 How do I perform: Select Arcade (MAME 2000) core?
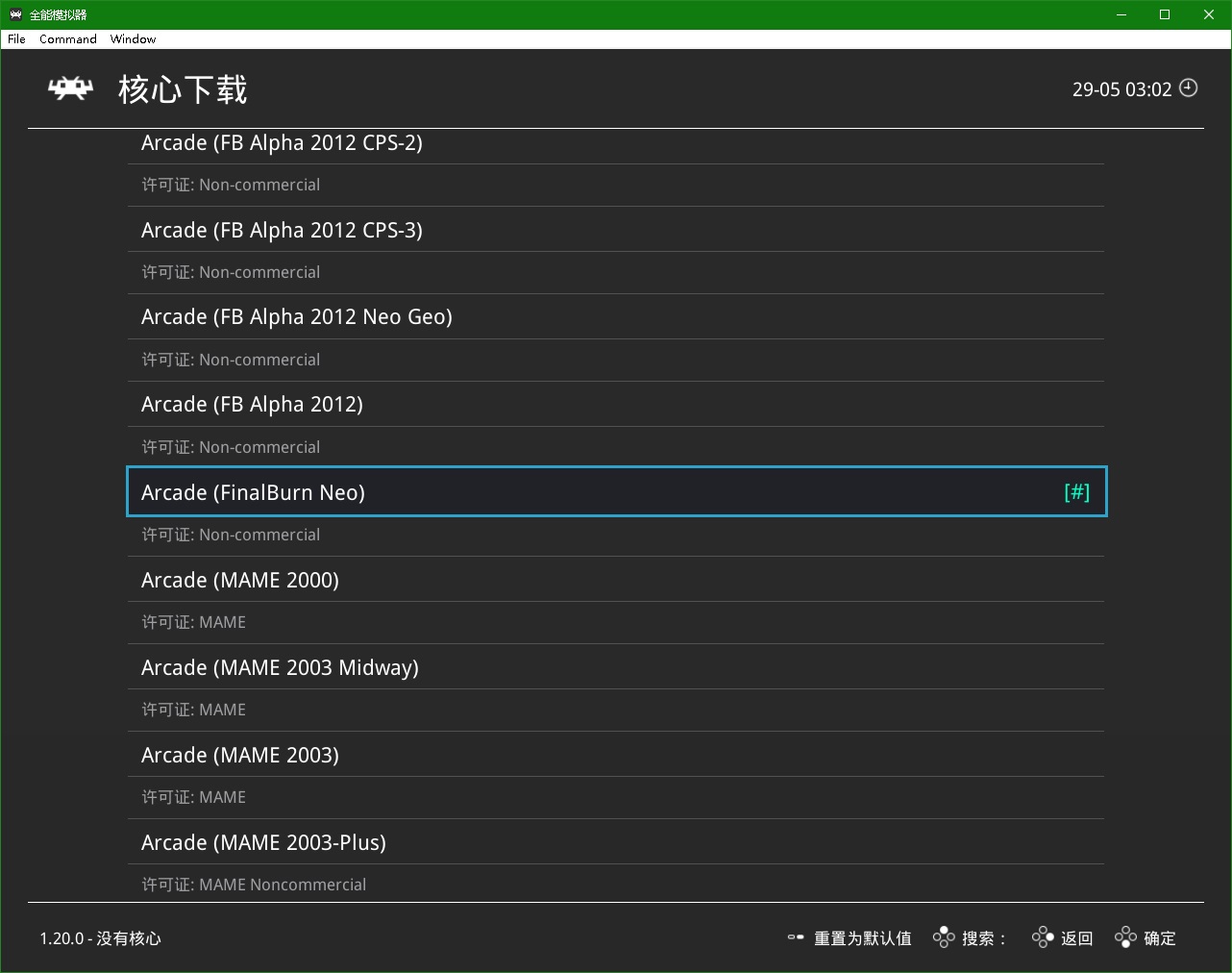coord(615,580)
